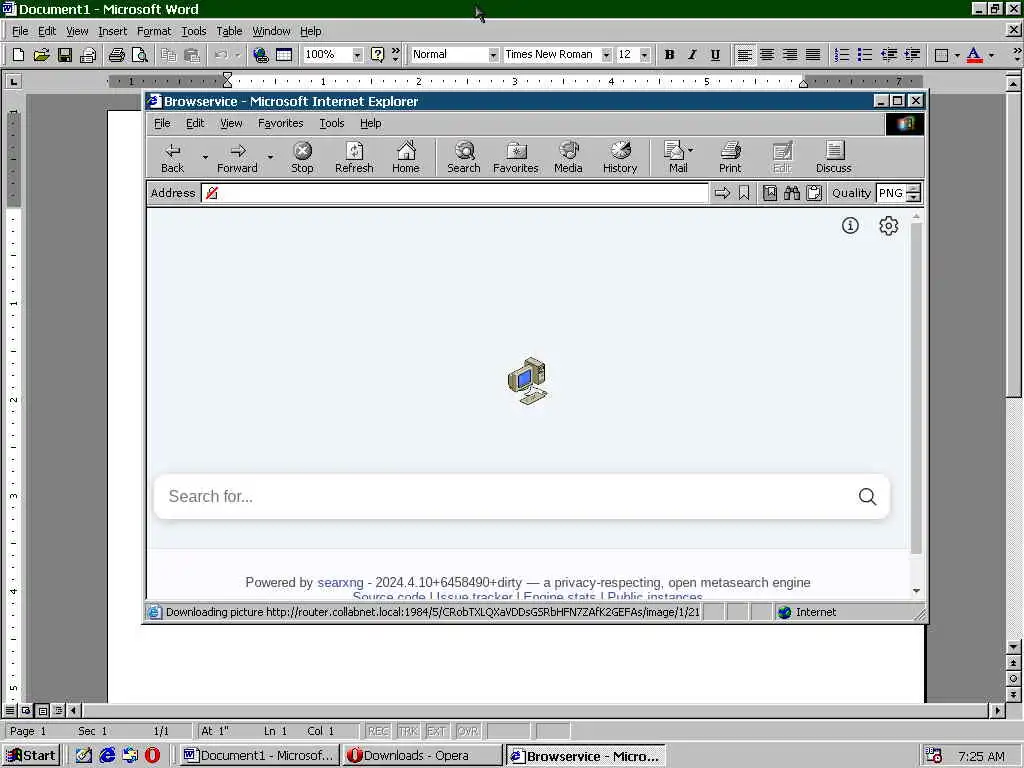Screen dimensions: 1024x768
Task: Open History pane in Internet Explorer
Action: tap(620, 158)
